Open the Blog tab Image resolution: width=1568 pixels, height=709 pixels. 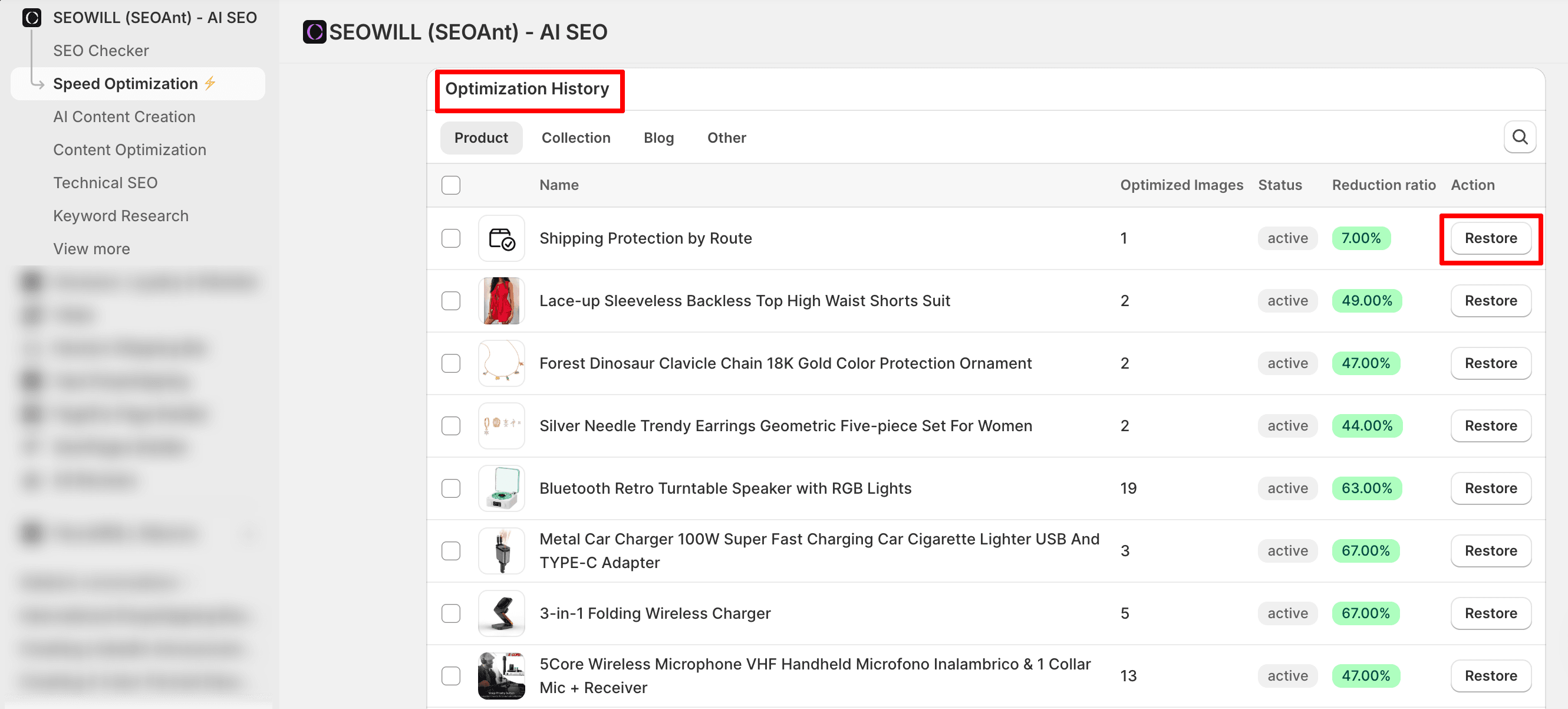point(658,138)
